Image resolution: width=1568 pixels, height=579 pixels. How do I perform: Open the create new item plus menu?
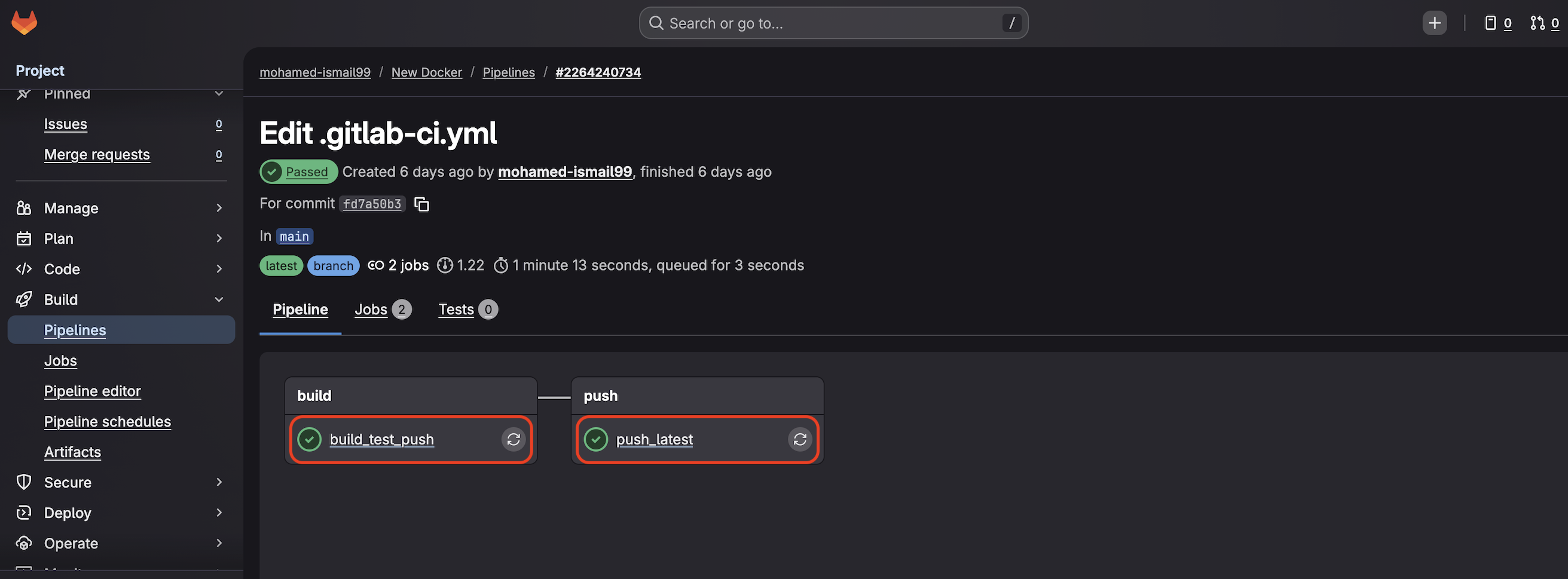[1434, 23]
